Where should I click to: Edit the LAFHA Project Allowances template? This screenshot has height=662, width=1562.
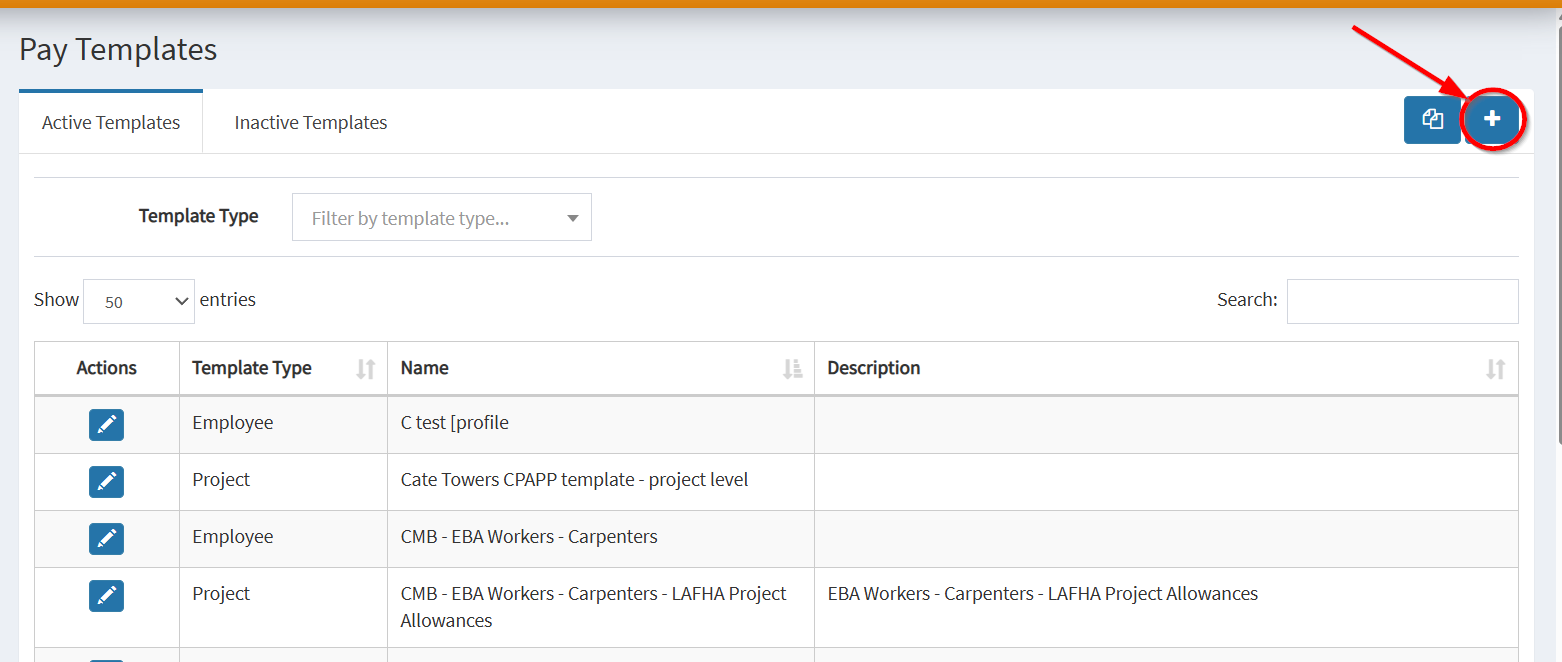(106, 596)
